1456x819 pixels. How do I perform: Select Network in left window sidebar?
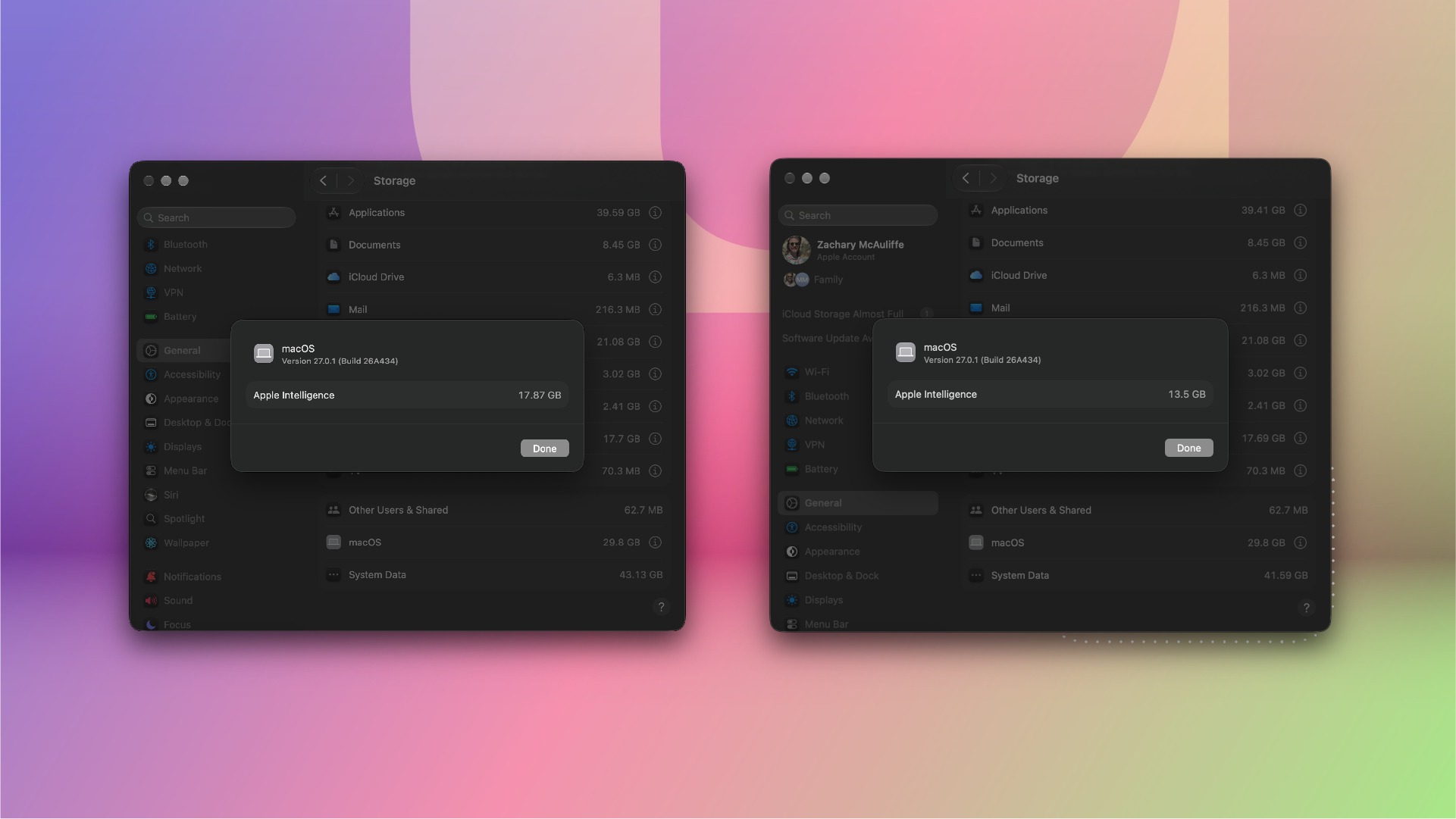pyautogui.click(x=217, y=269)
